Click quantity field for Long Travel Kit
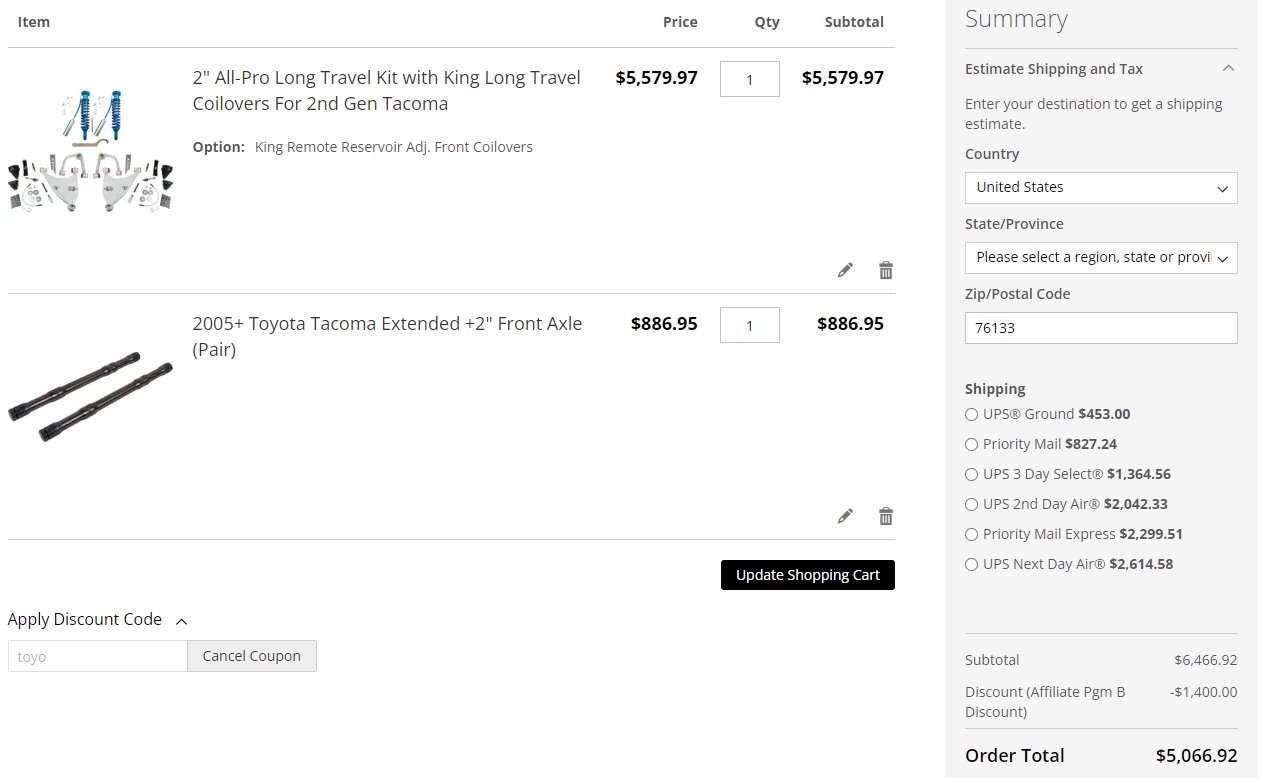Image resolution: width=1265 pixels, height=778 pixels. click(749, 79)
